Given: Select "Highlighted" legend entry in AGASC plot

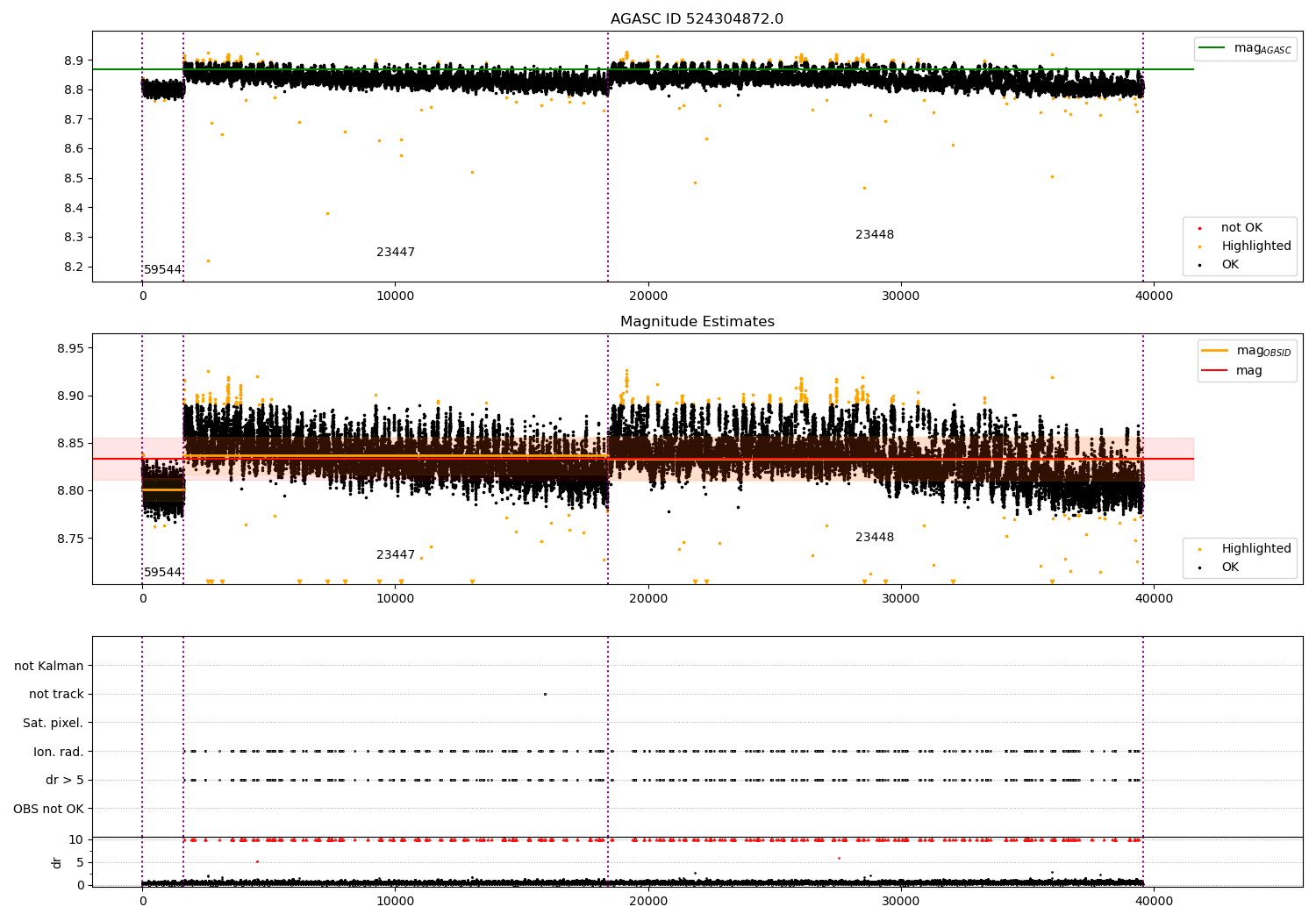Looking at the screenshot, I should coord(1255,246).
